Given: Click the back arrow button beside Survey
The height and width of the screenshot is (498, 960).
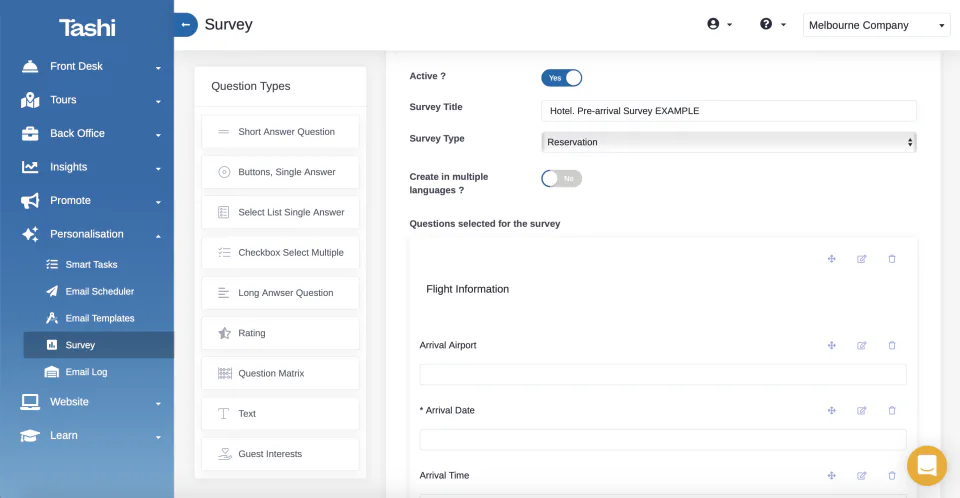Looking at the screenshot, I should pos(185,25).
